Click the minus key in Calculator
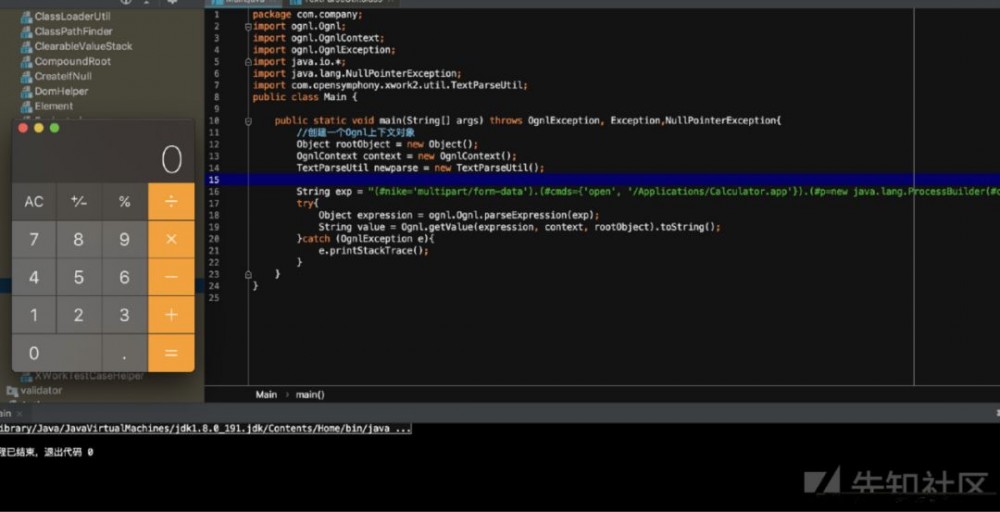This screenshot has width=1000, height=512. [171, 277]
